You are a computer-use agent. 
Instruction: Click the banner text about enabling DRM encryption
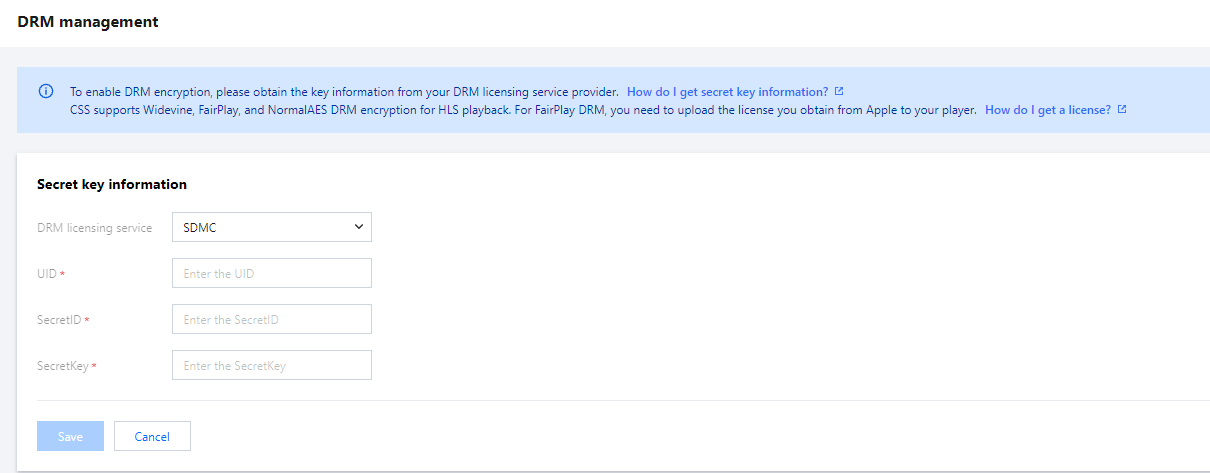344,91
